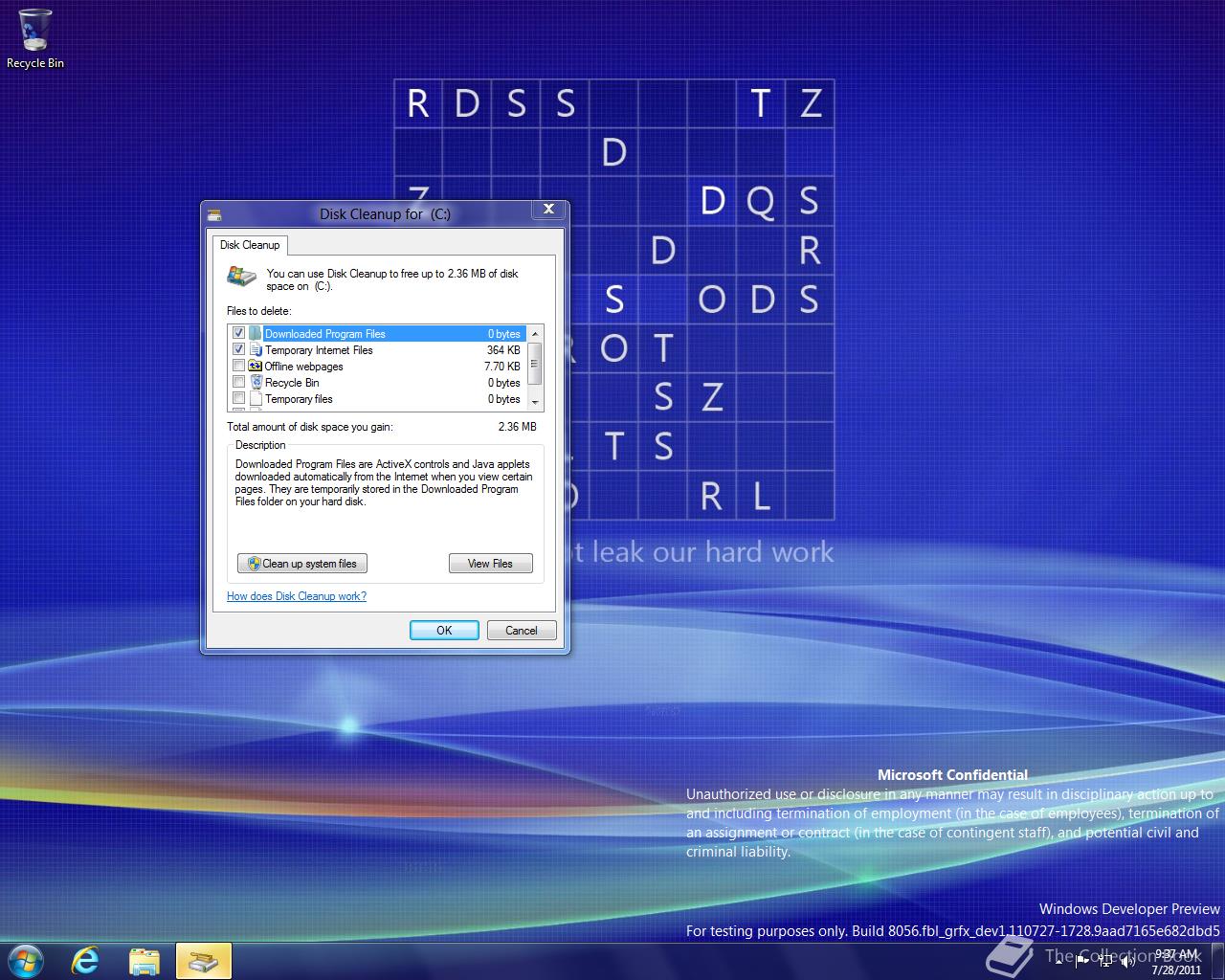Select the Disk Cleanup taskbar button

[x=203, y=961]
